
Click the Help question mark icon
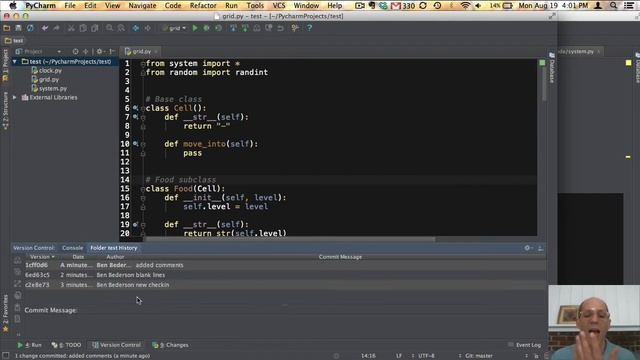[x=309, y=28]
